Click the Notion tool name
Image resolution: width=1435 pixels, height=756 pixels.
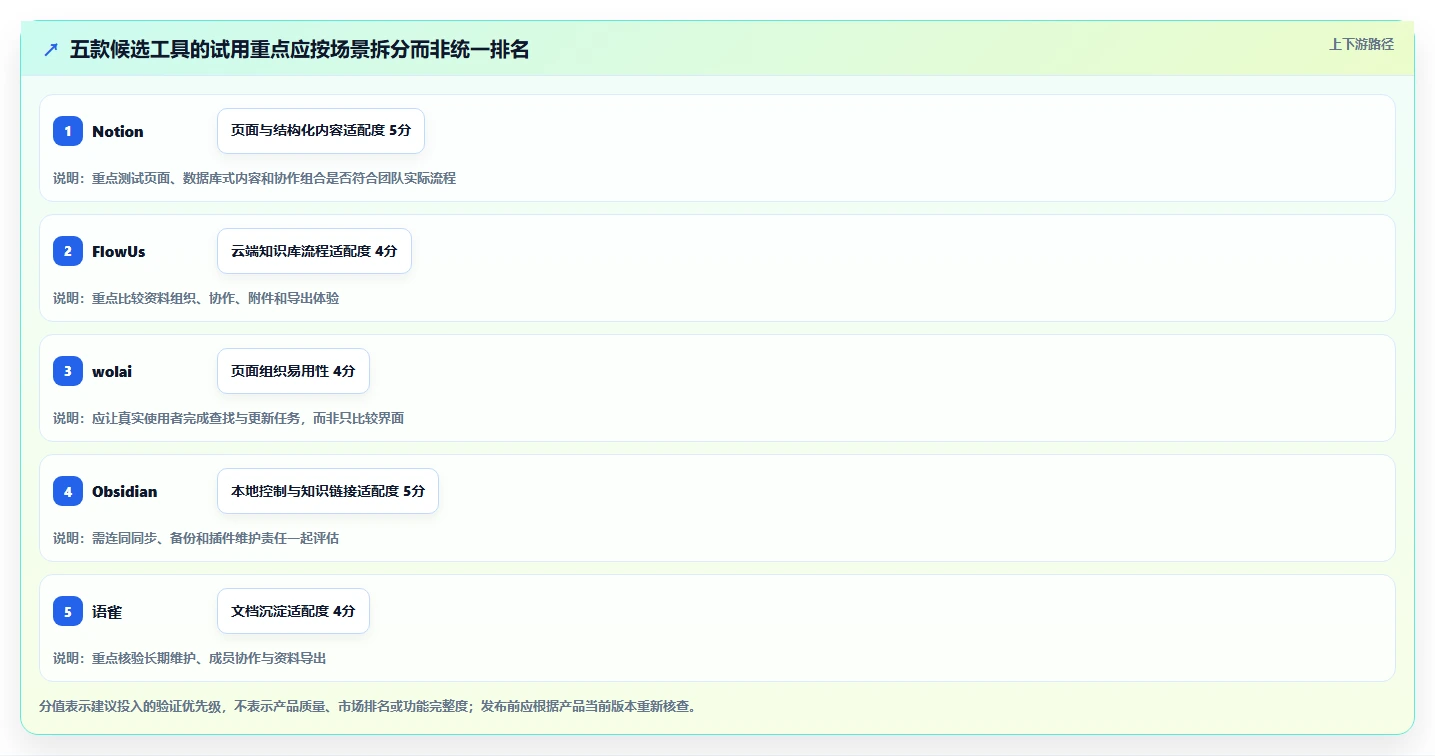tap(118, 131)
